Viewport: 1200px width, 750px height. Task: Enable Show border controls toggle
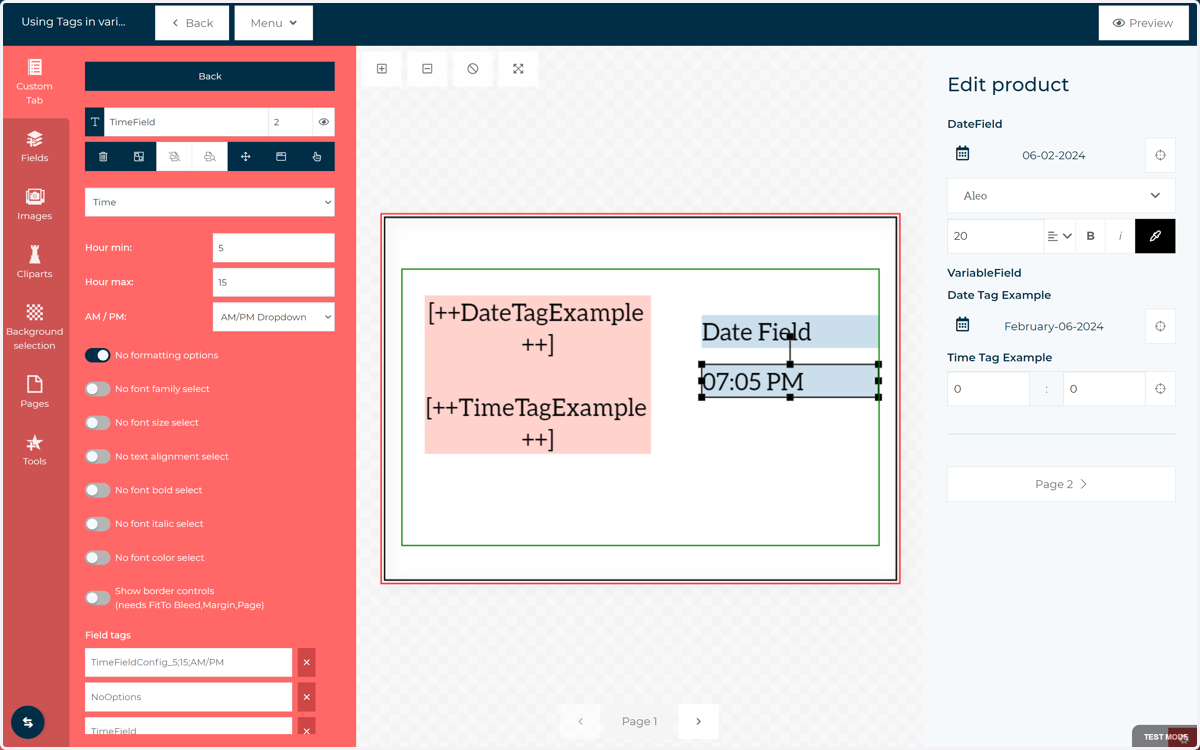point(98,598)
